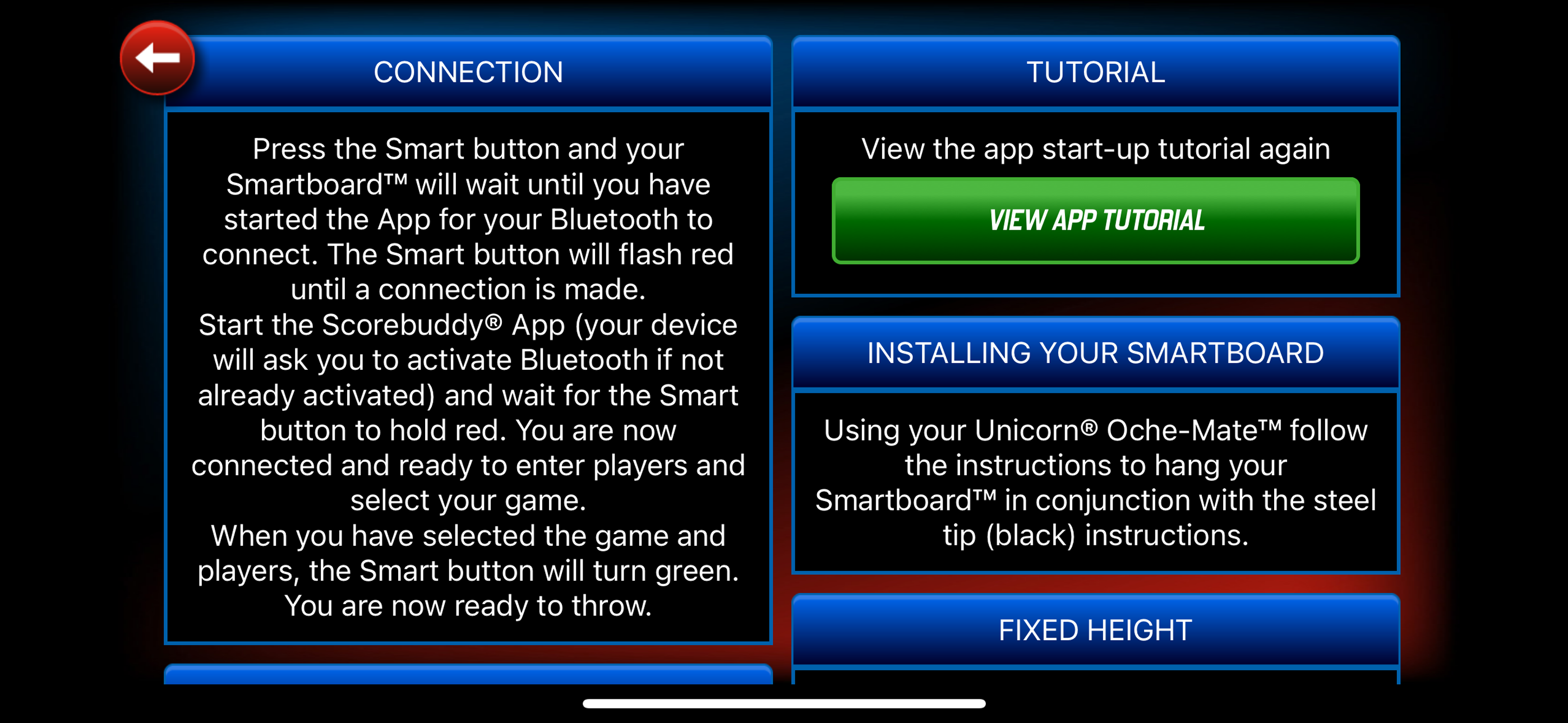Open the panel below the Fixed Height header
The height and width of the screenshot is (723, 1568).
[1095, 676]
